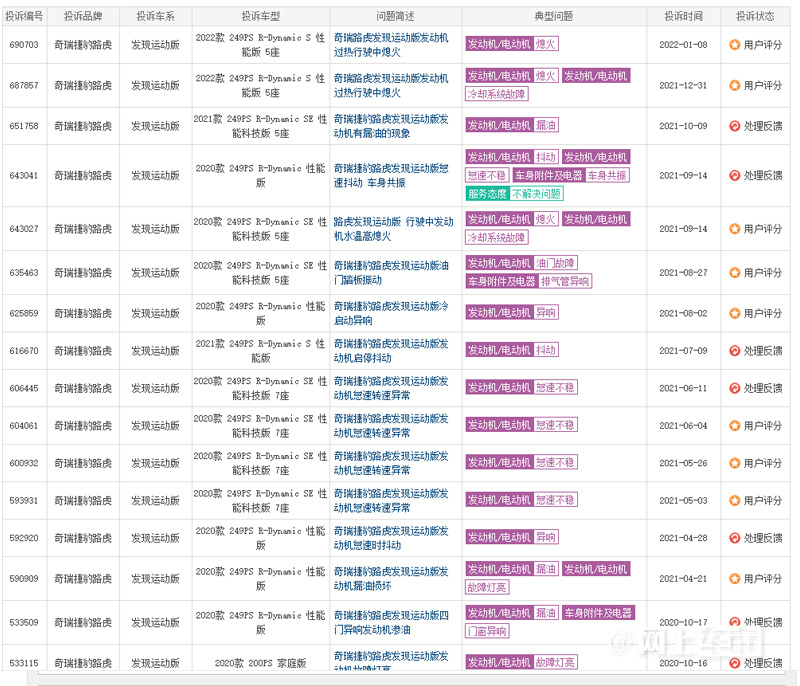Open the 发动机怠速时抖动 complaint link
The image size is (800, 686).
click(x=391, y=538)
